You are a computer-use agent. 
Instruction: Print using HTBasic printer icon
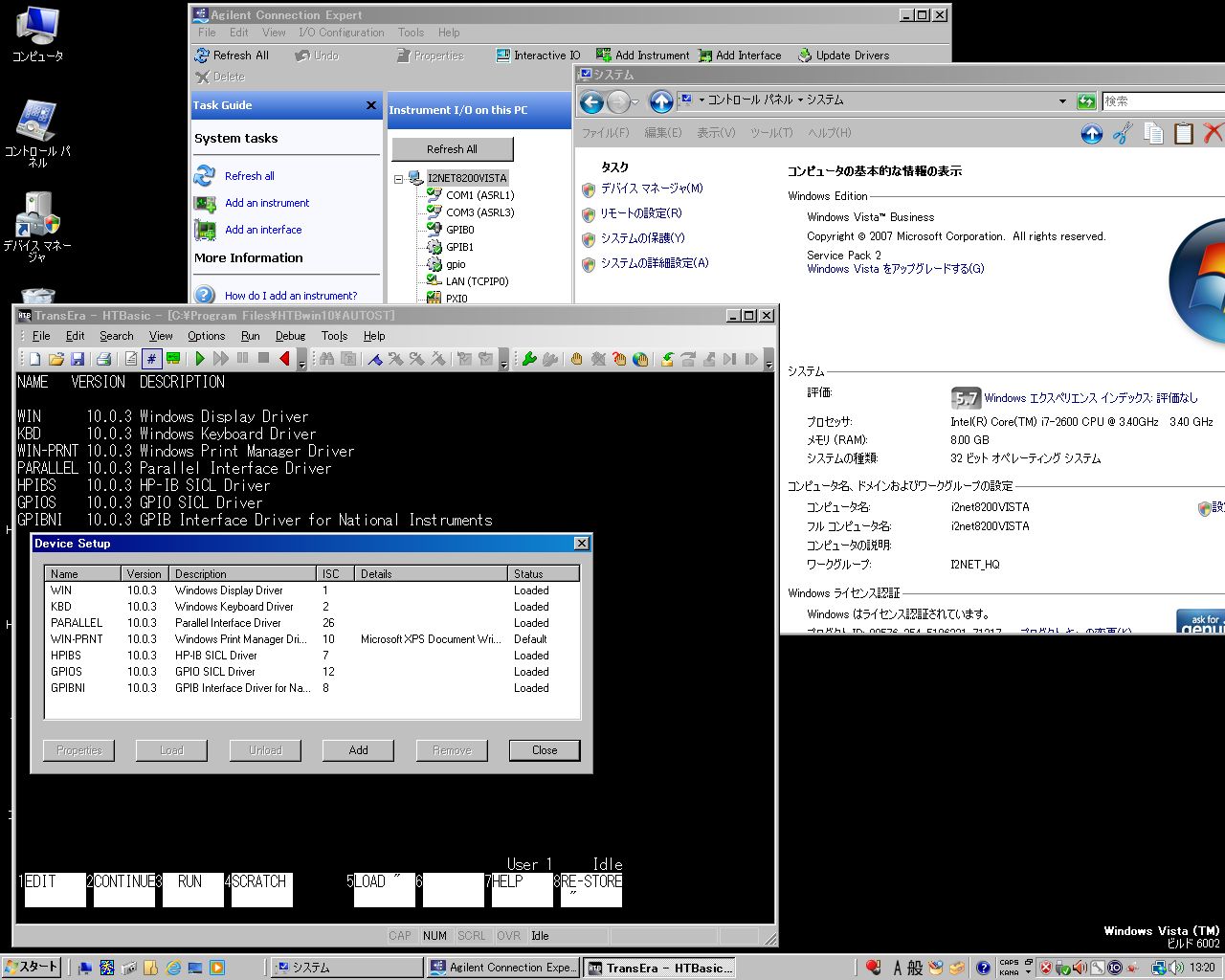pyautogui.click(x=103, y=359)
